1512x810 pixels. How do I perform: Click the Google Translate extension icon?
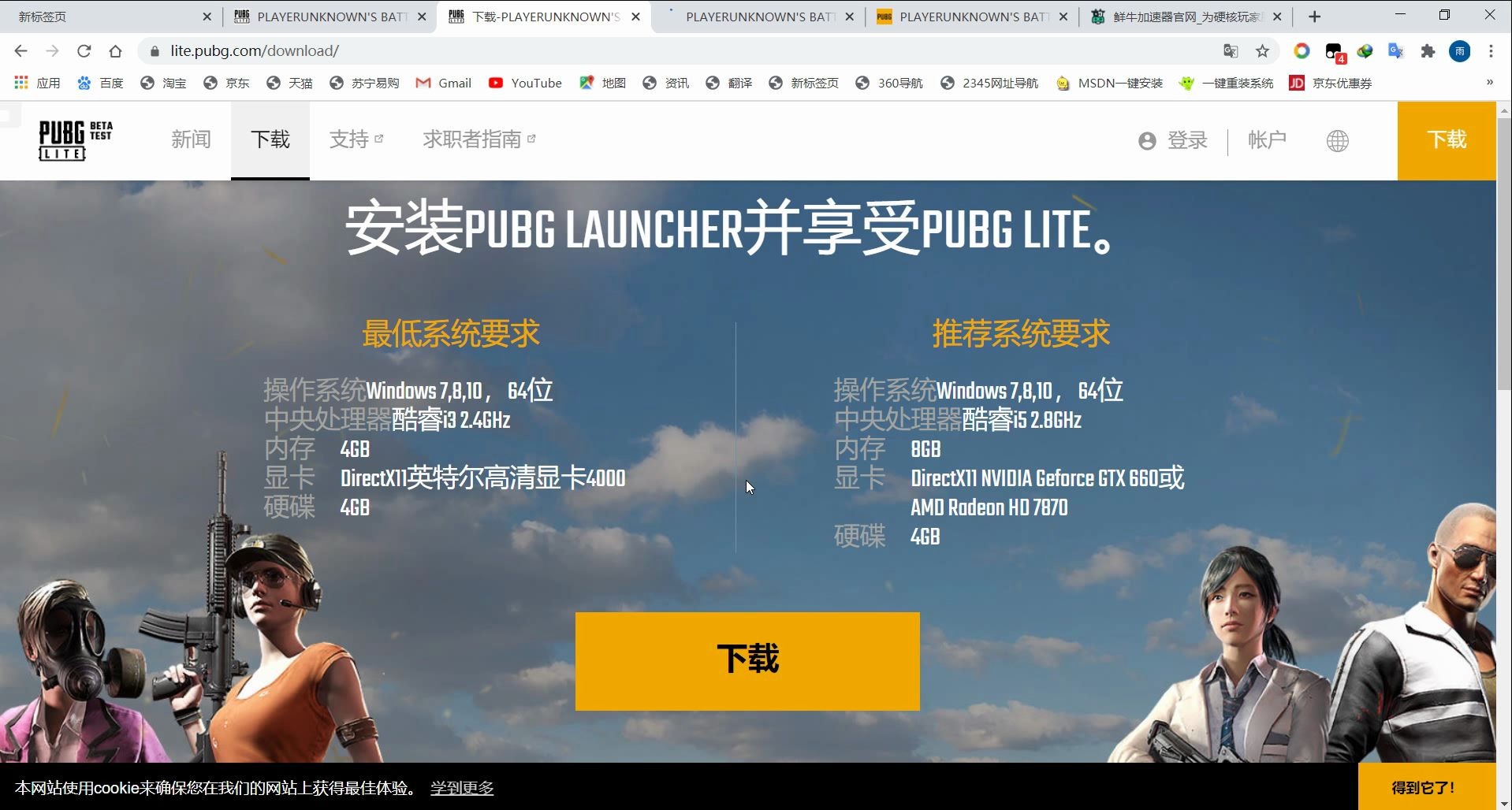(1396, 51)
